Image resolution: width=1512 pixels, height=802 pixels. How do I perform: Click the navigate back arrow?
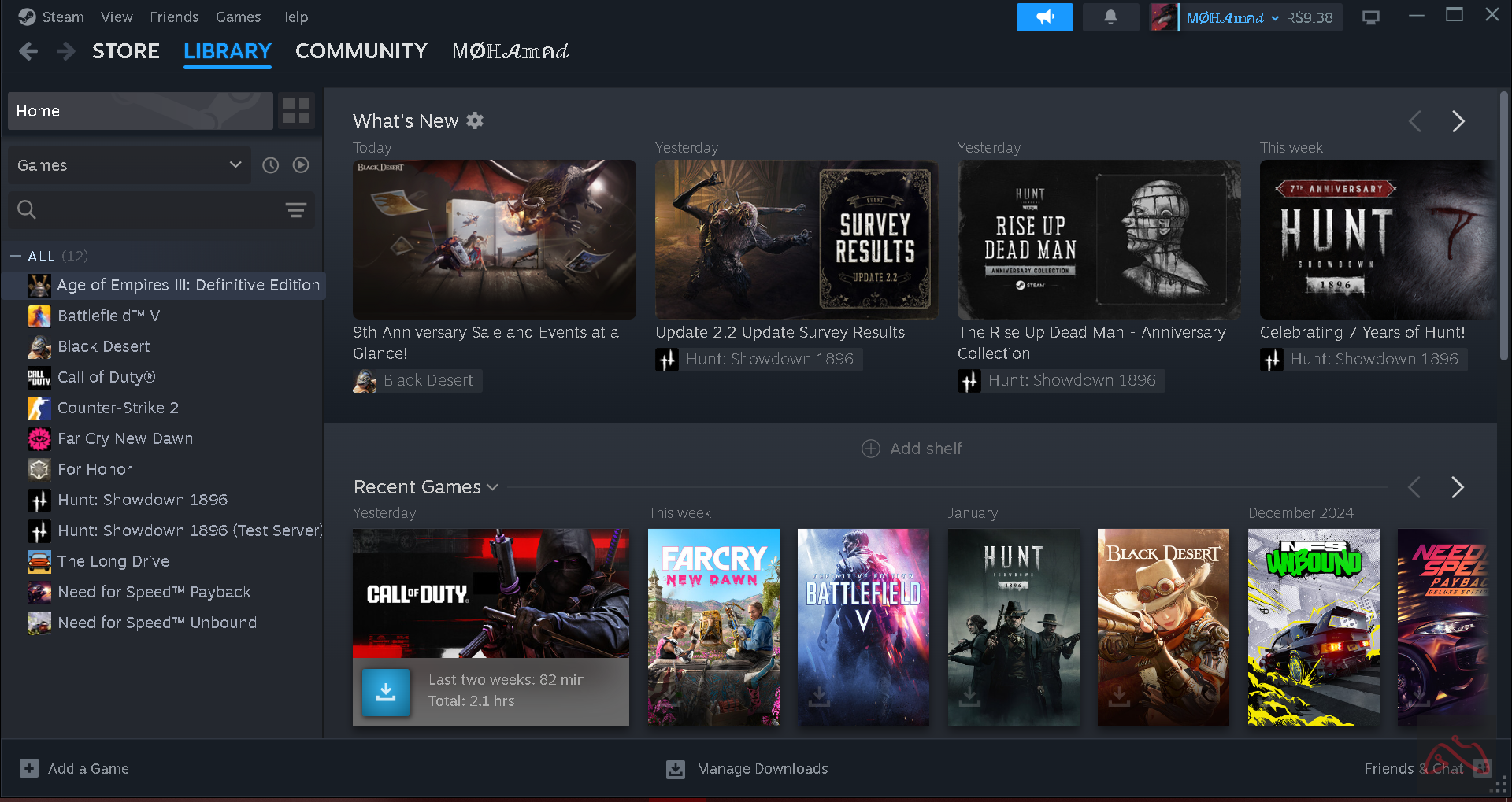pos(28,51)
